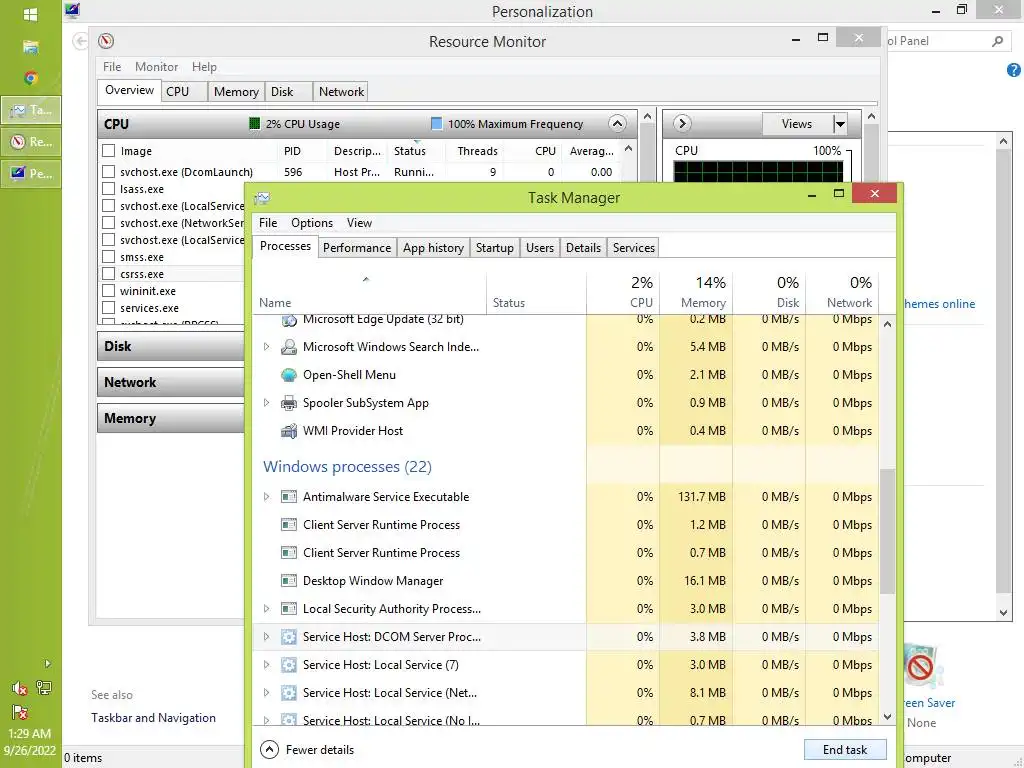Open Resource Monitor Monitor menu
Viewport: 1024px width, 768px height.
[156, 67]
